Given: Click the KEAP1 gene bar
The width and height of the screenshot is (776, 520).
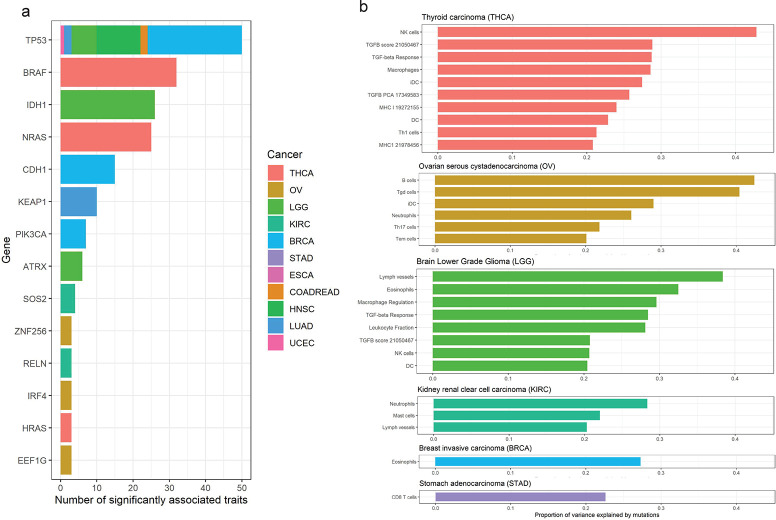Looking at the screenshot, I should pos(78,201).
